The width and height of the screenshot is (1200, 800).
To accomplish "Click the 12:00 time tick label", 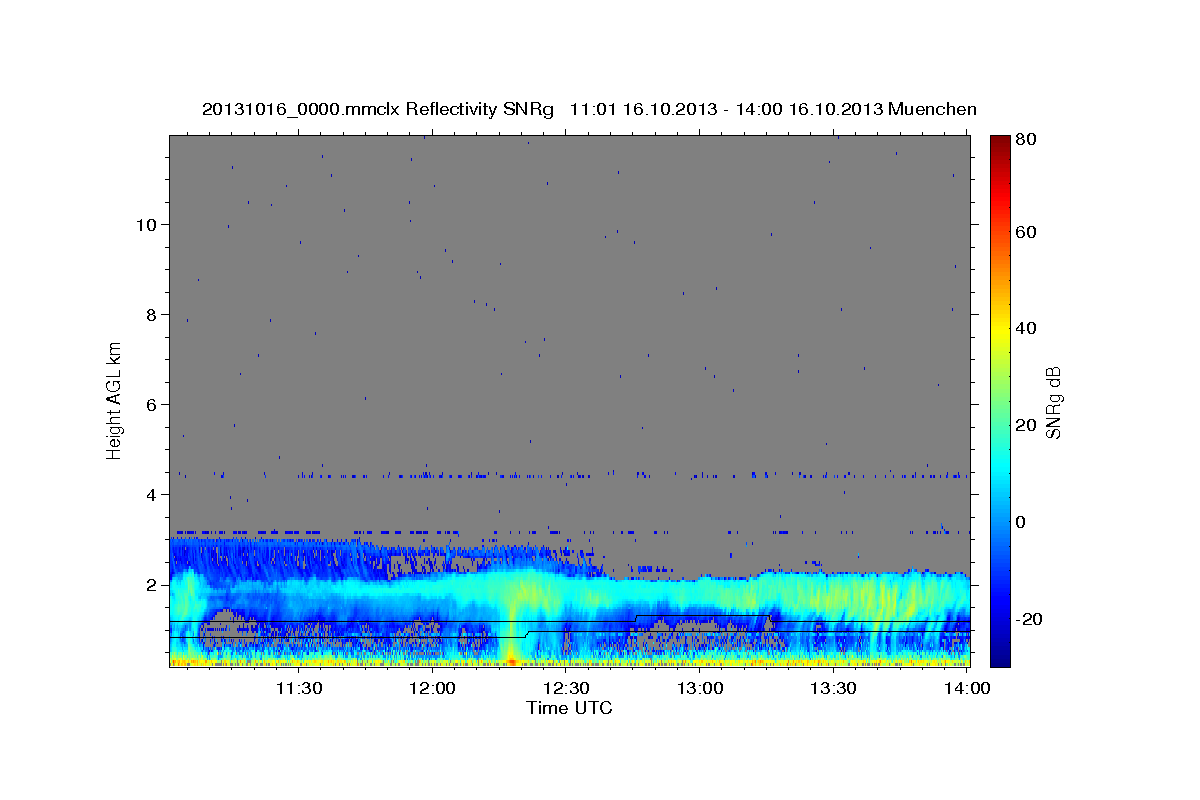I will pyautogui.click(x=433, y=689).
